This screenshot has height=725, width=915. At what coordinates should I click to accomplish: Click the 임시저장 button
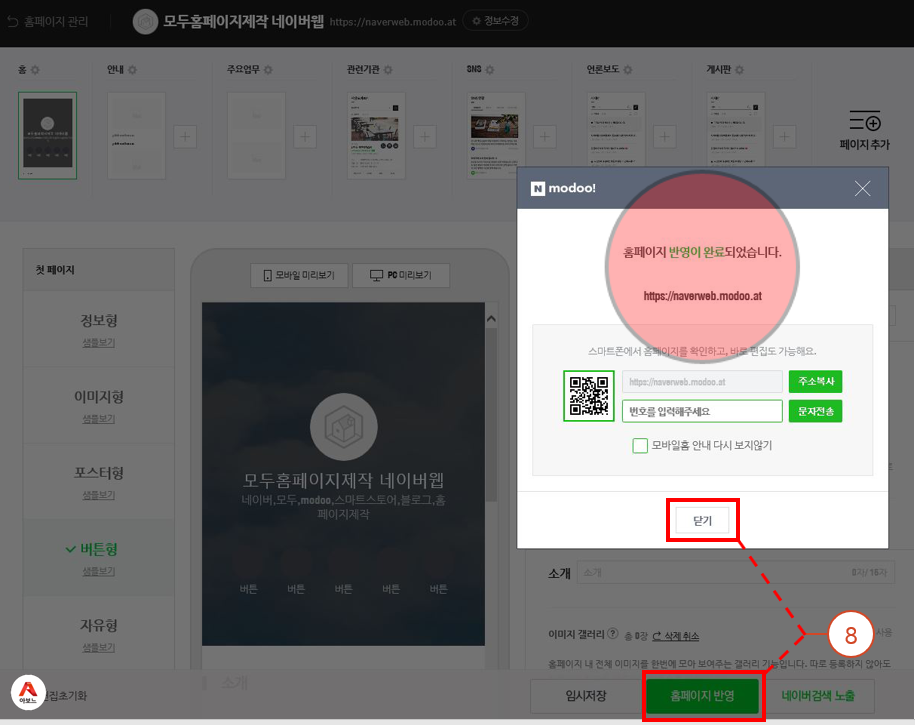pos(586,696)
